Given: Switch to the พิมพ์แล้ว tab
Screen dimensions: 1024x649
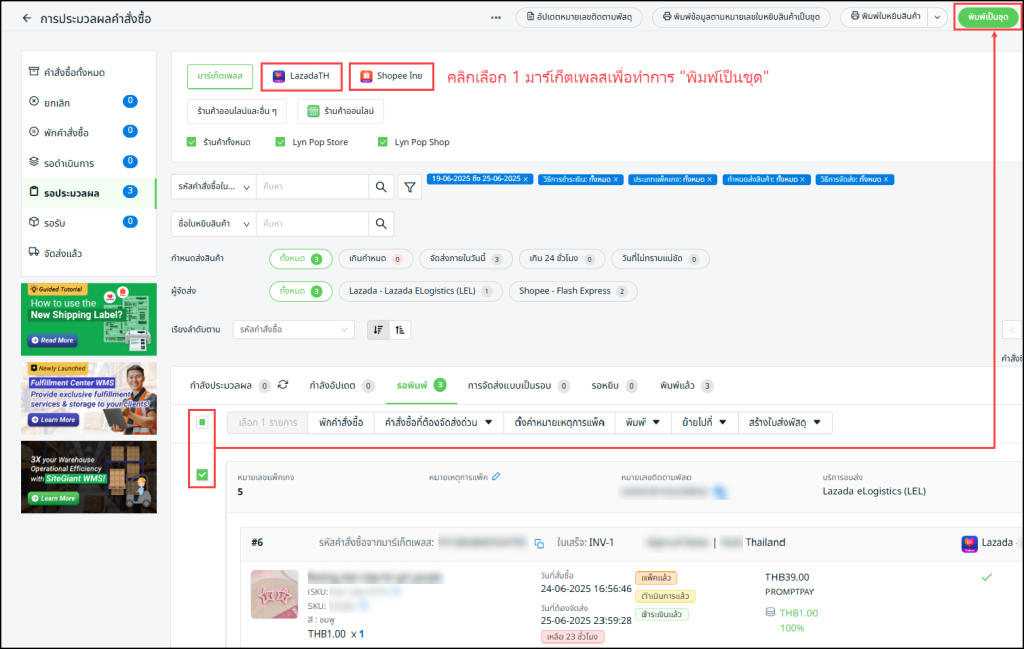Looking at the screenshot, I should point(686,385).
